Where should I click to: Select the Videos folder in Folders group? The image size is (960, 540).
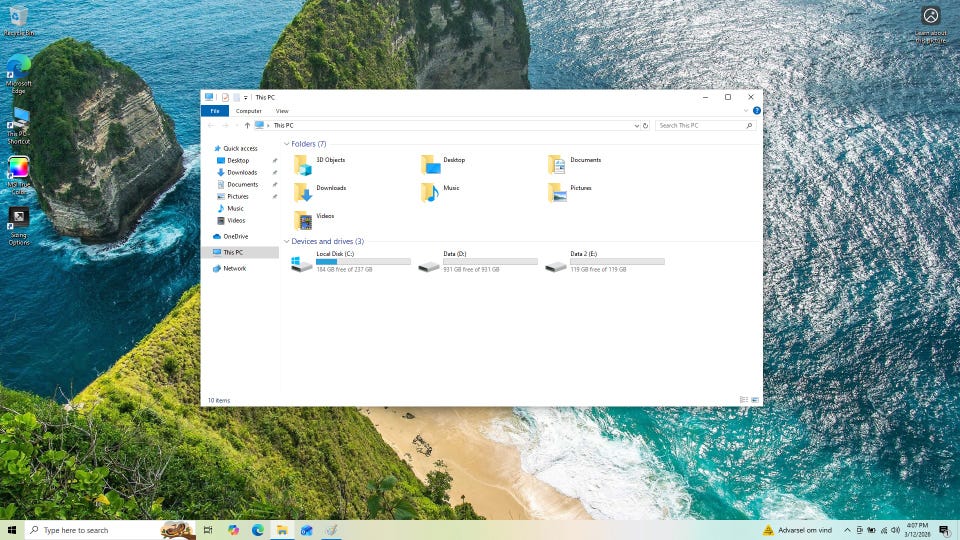314,220
